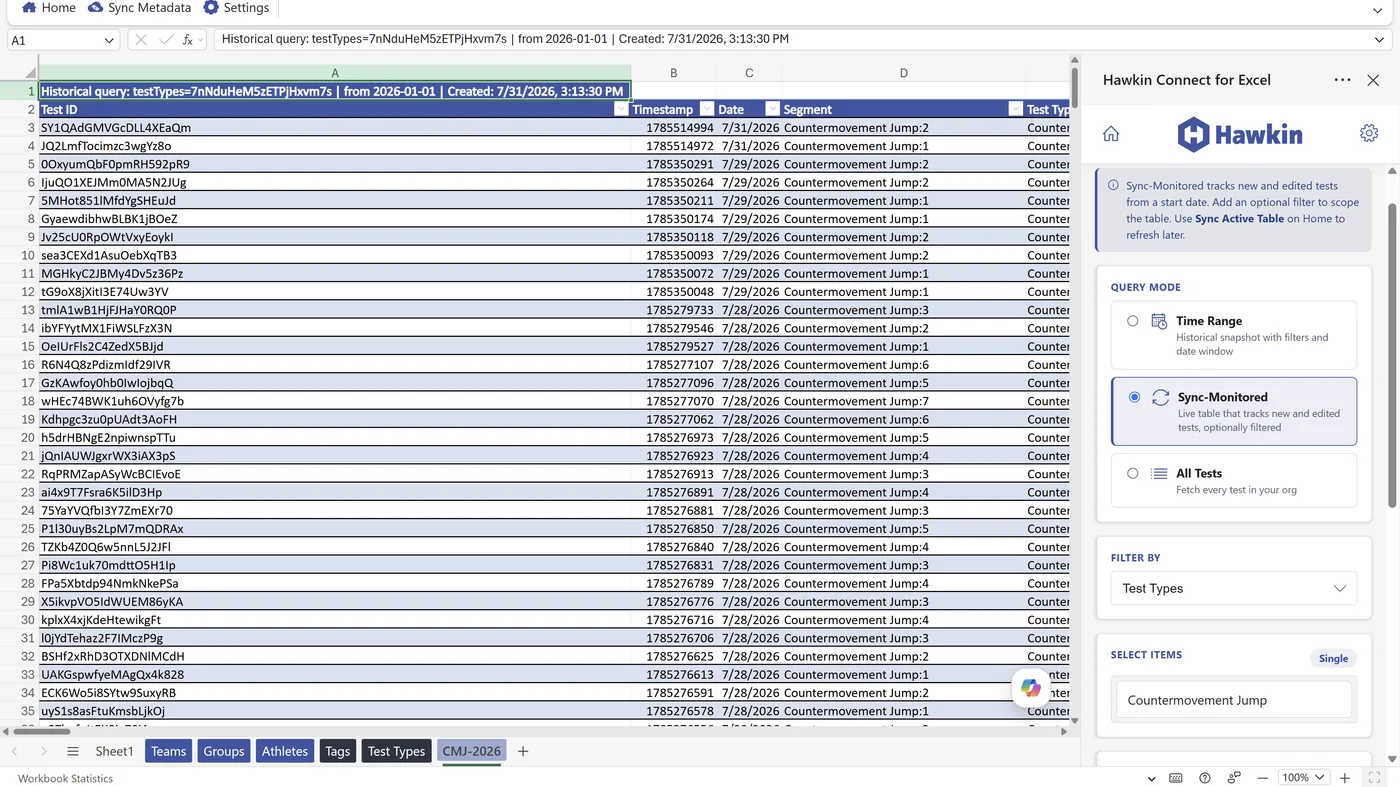Select column D header

(903, 73)
